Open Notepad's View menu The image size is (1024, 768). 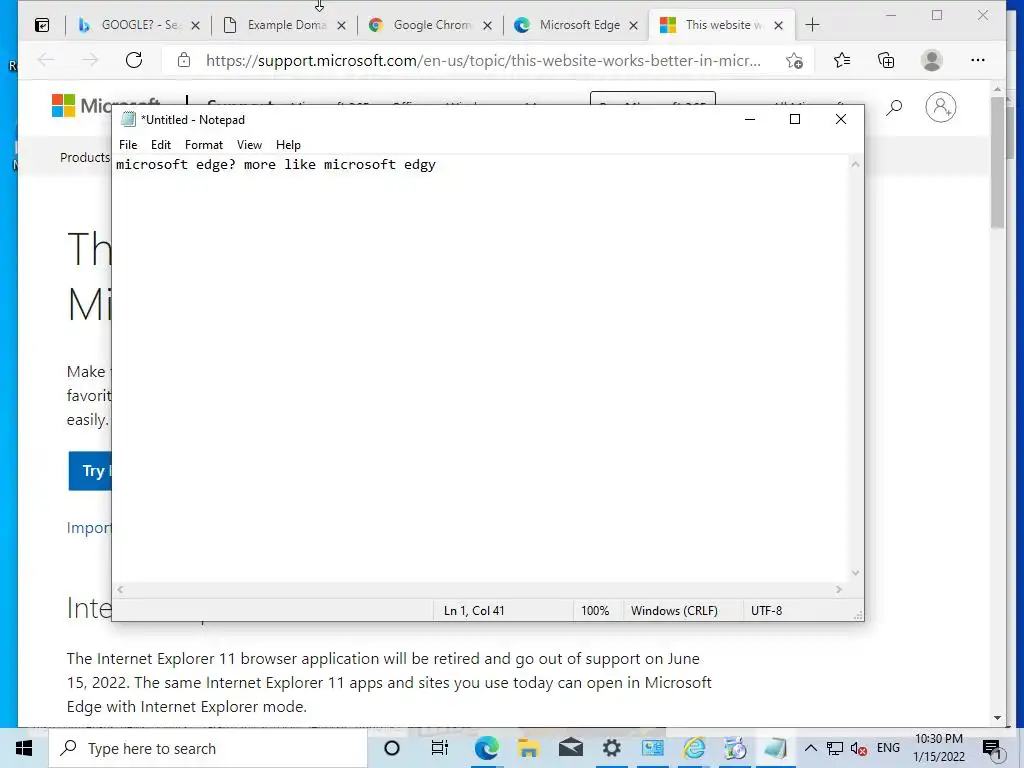click(x=249, y=145)
